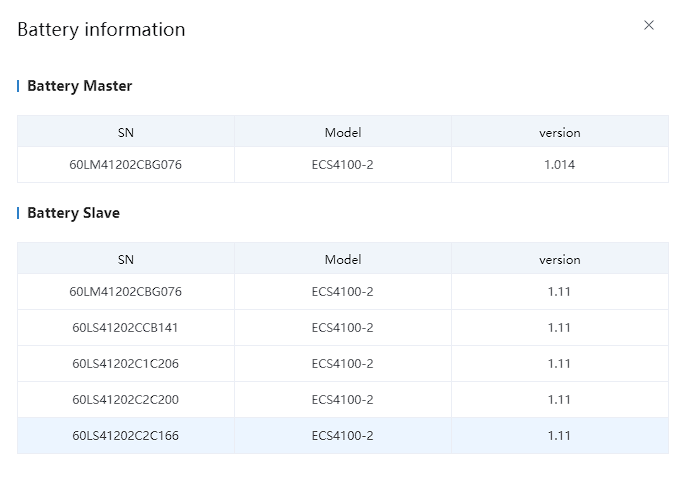This screenshot has height=487, width=675.
Task: Click version column header in Battery Slave table
Action: pyautogui.click(x=559, y=259)
